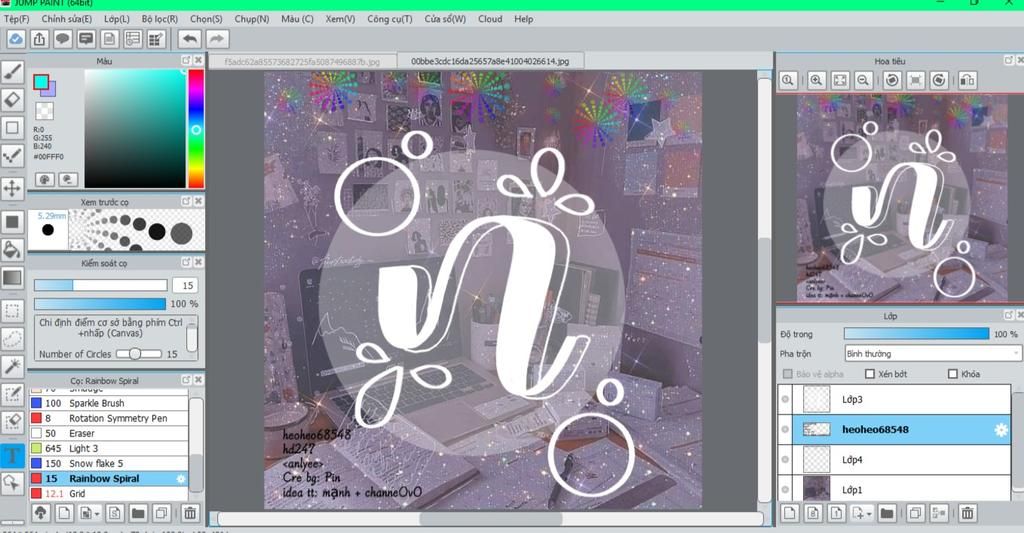Undock the Màu color panel
This screenshot has height=533, width=1024.
click(x=185, y=60)
